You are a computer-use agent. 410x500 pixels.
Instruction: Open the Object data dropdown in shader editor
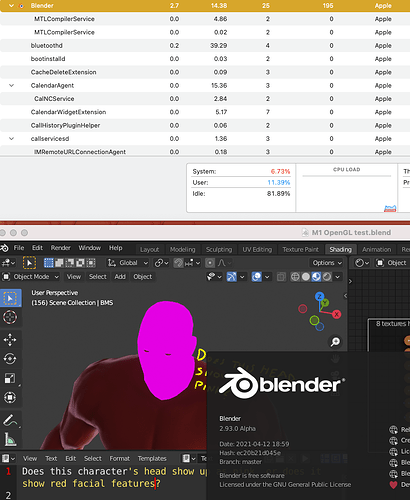pos(392,263)
